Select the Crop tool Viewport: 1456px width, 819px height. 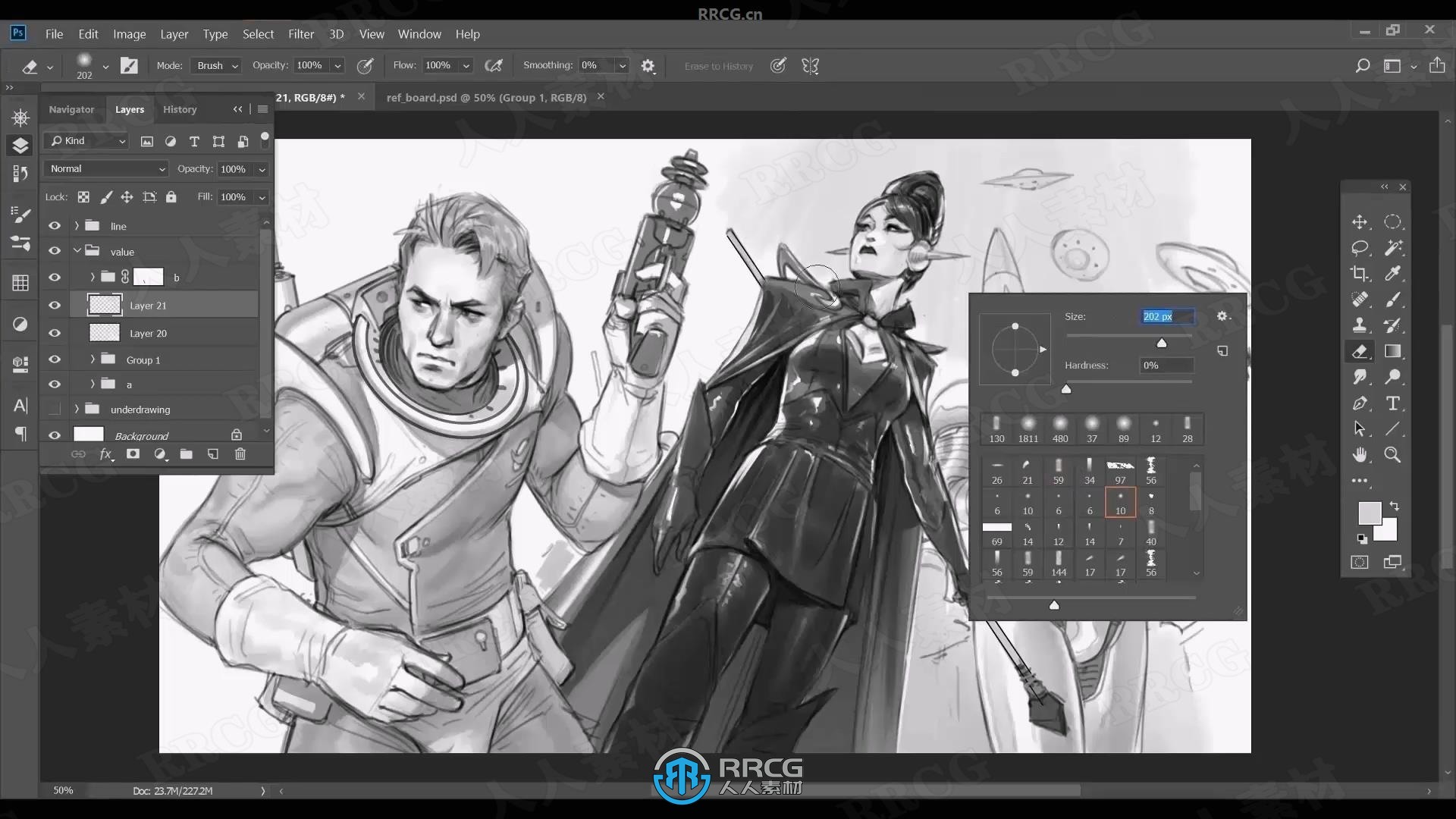pos(1360,274)
